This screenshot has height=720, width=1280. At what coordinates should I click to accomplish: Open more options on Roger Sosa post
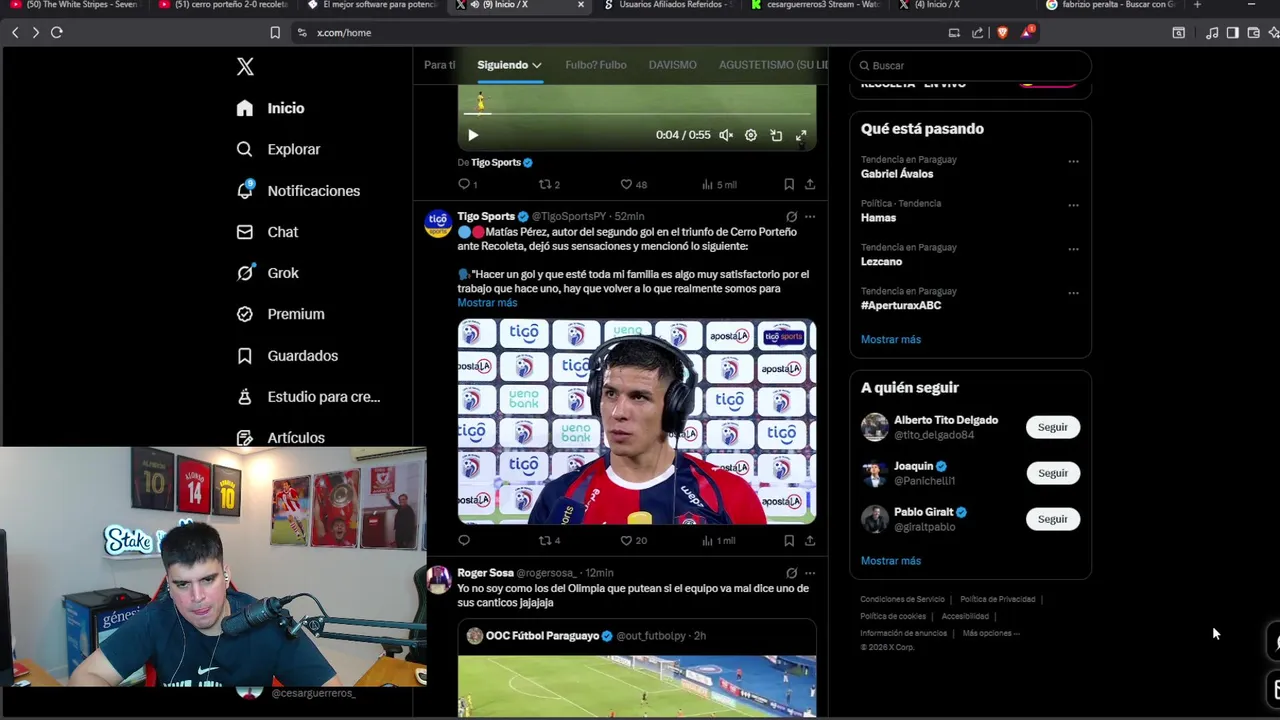(810, 573)
